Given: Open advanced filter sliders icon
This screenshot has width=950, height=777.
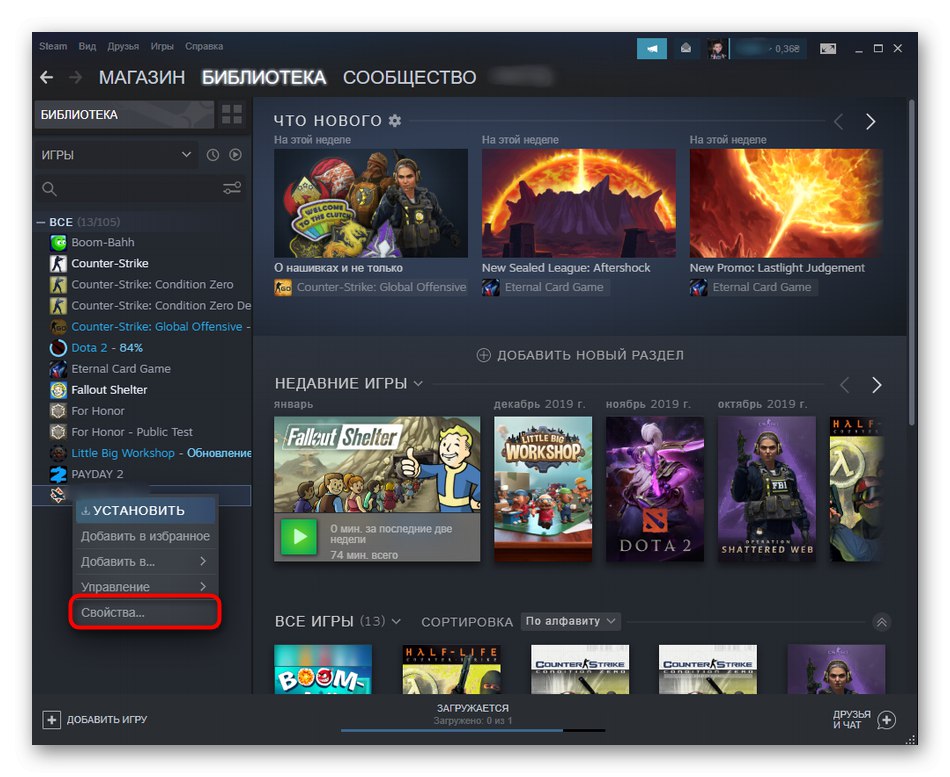Looking at the screenshot, I should coord(232,188).
